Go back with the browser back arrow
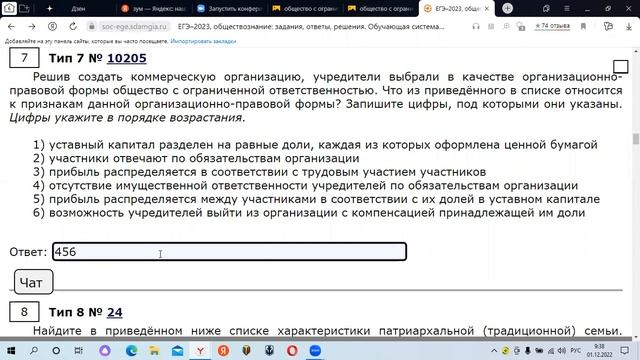 click(11, 27)
